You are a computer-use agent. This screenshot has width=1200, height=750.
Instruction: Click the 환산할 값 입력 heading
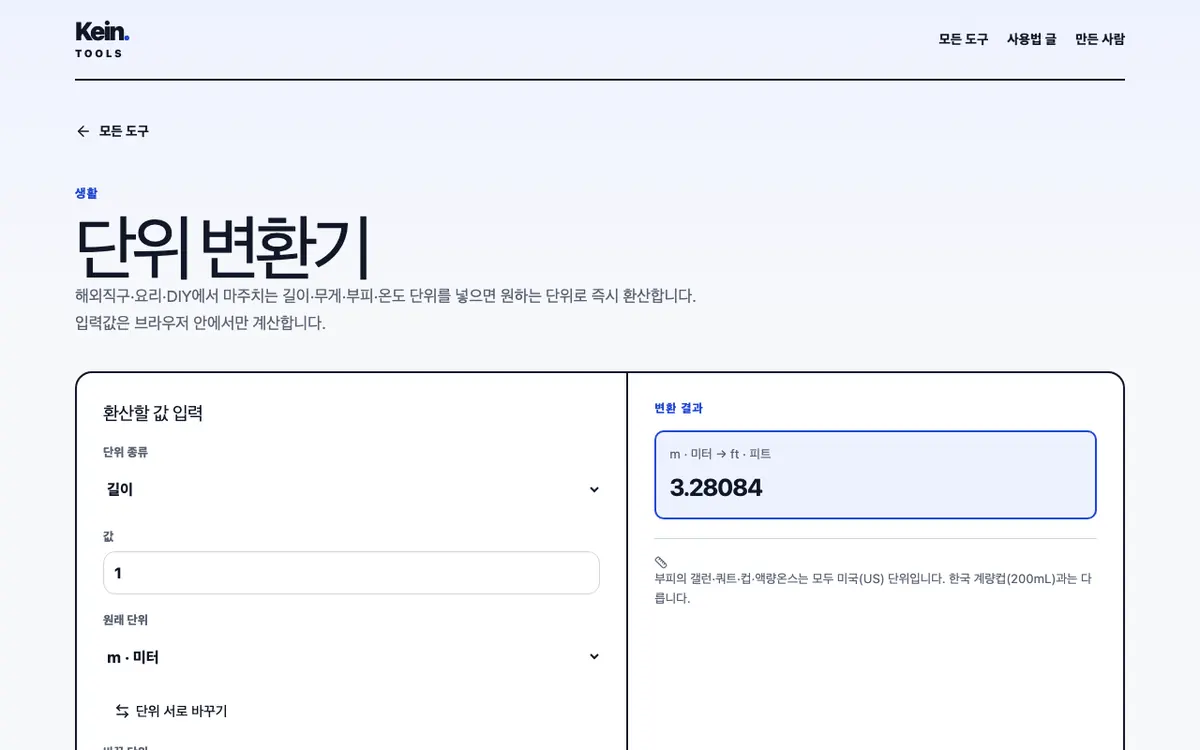[153, 413]
